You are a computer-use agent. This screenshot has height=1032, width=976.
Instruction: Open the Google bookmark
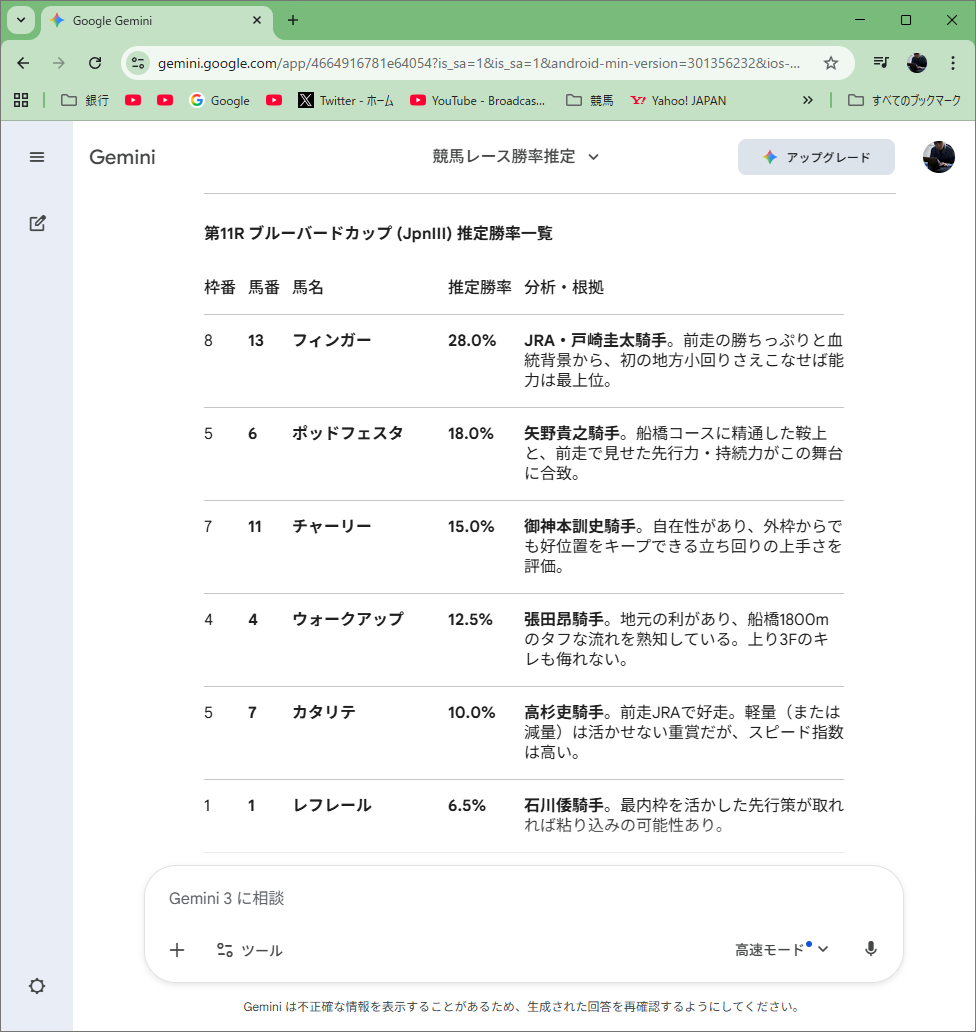[x=220, y=100]
